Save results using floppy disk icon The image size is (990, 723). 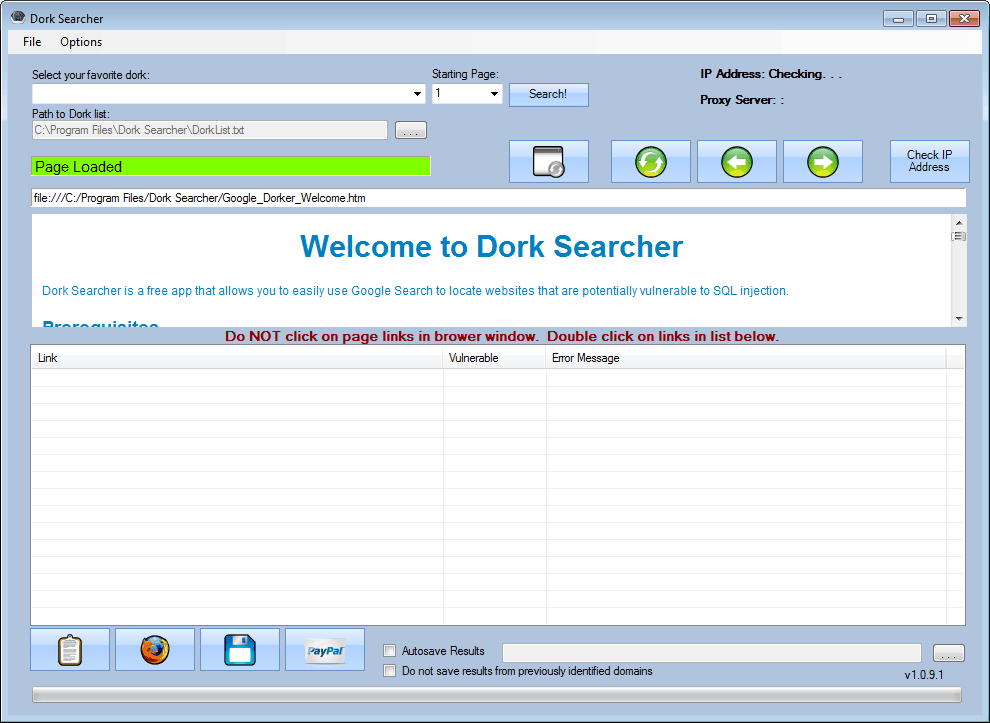pos(240,650)
